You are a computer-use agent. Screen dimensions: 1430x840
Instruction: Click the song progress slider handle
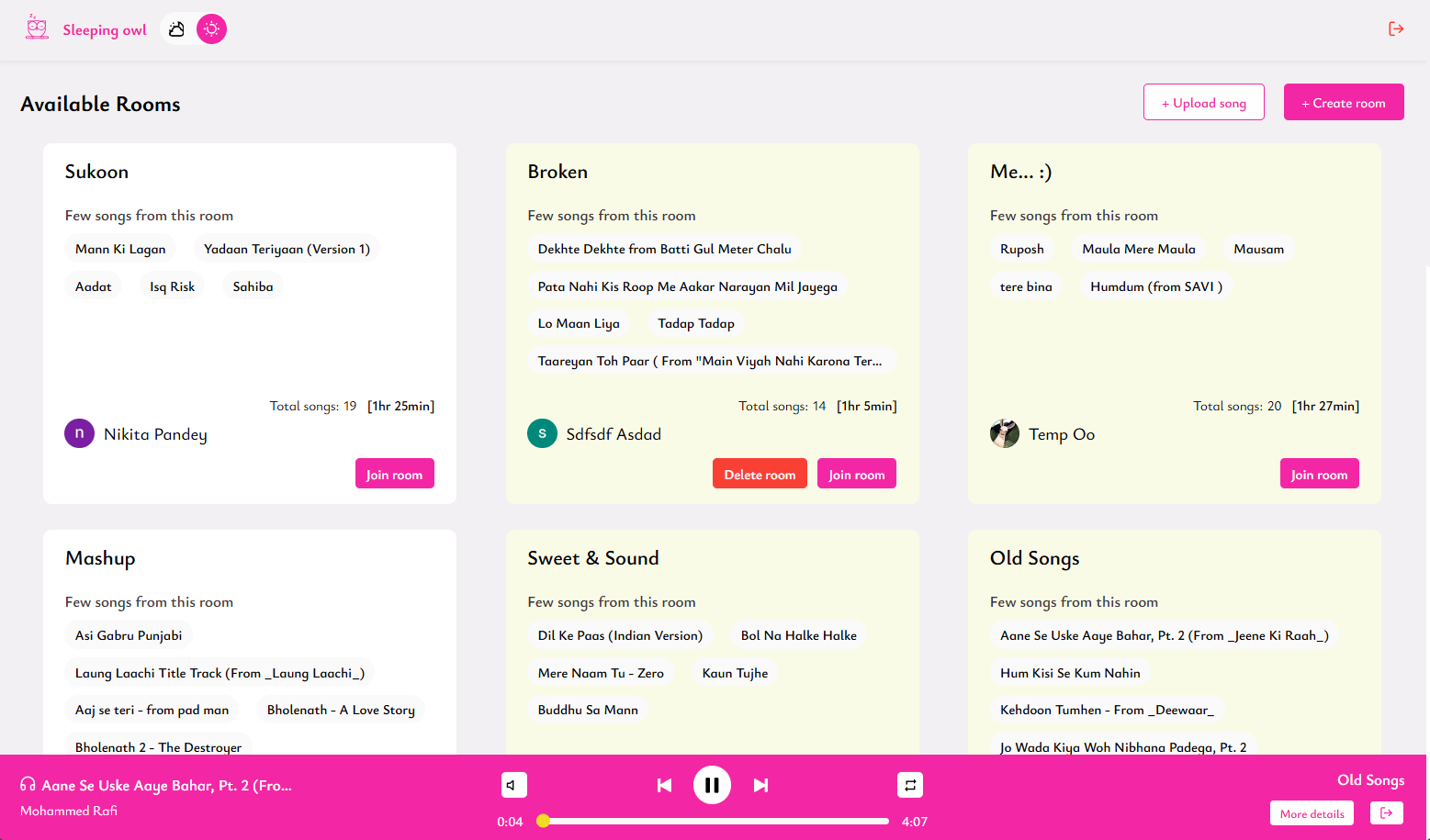tap(544, 821)
